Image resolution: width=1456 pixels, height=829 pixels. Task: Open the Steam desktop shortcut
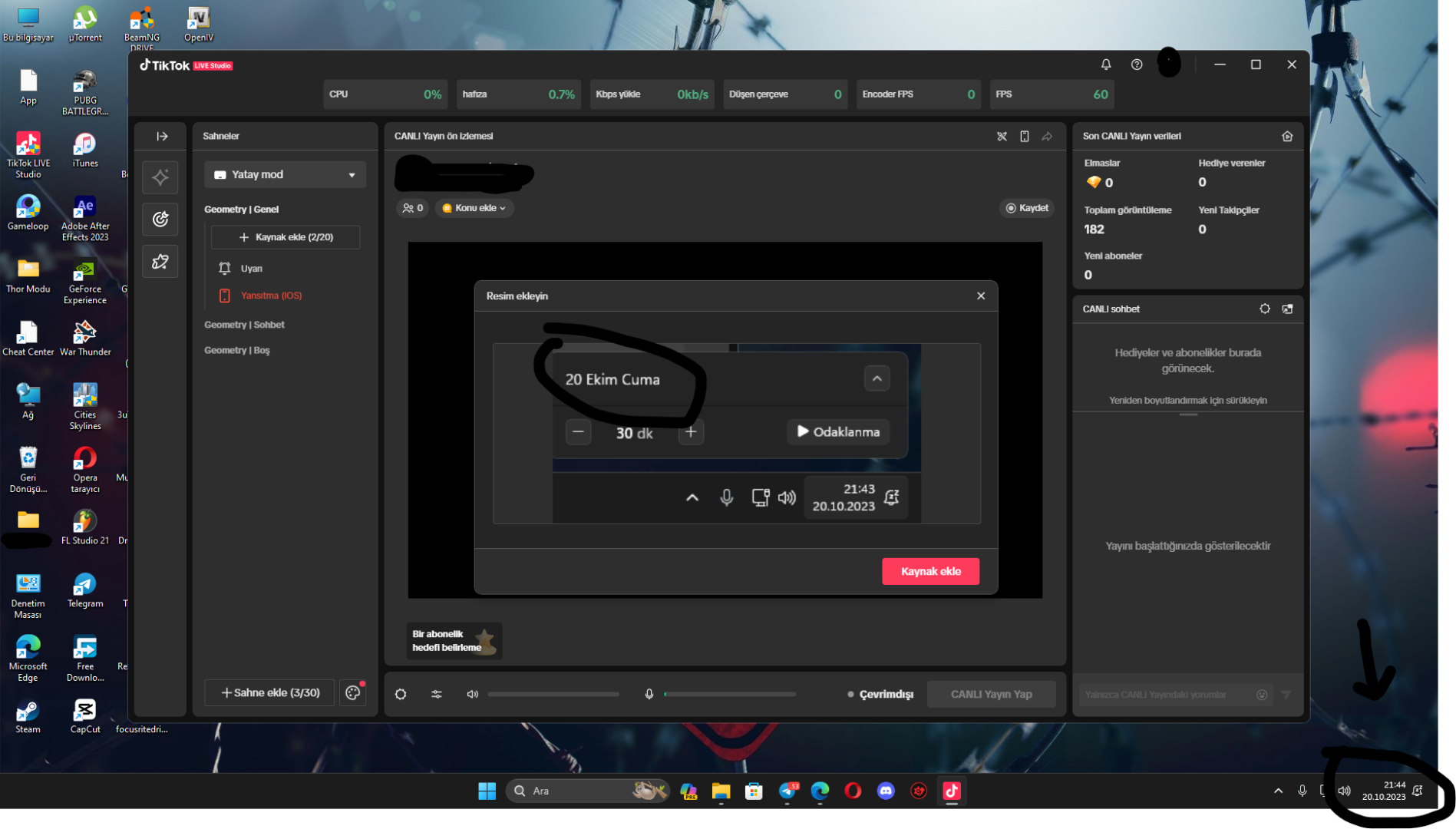pos(28,718)
